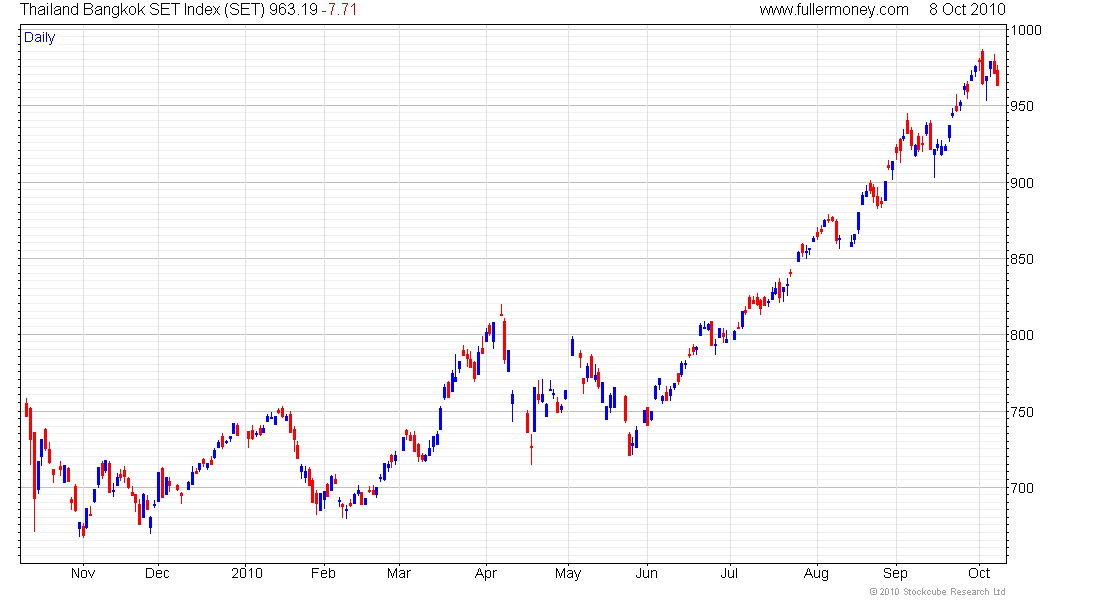Click the Sep date axis label
Screen dimensions: 1100x600
(895, 573)
